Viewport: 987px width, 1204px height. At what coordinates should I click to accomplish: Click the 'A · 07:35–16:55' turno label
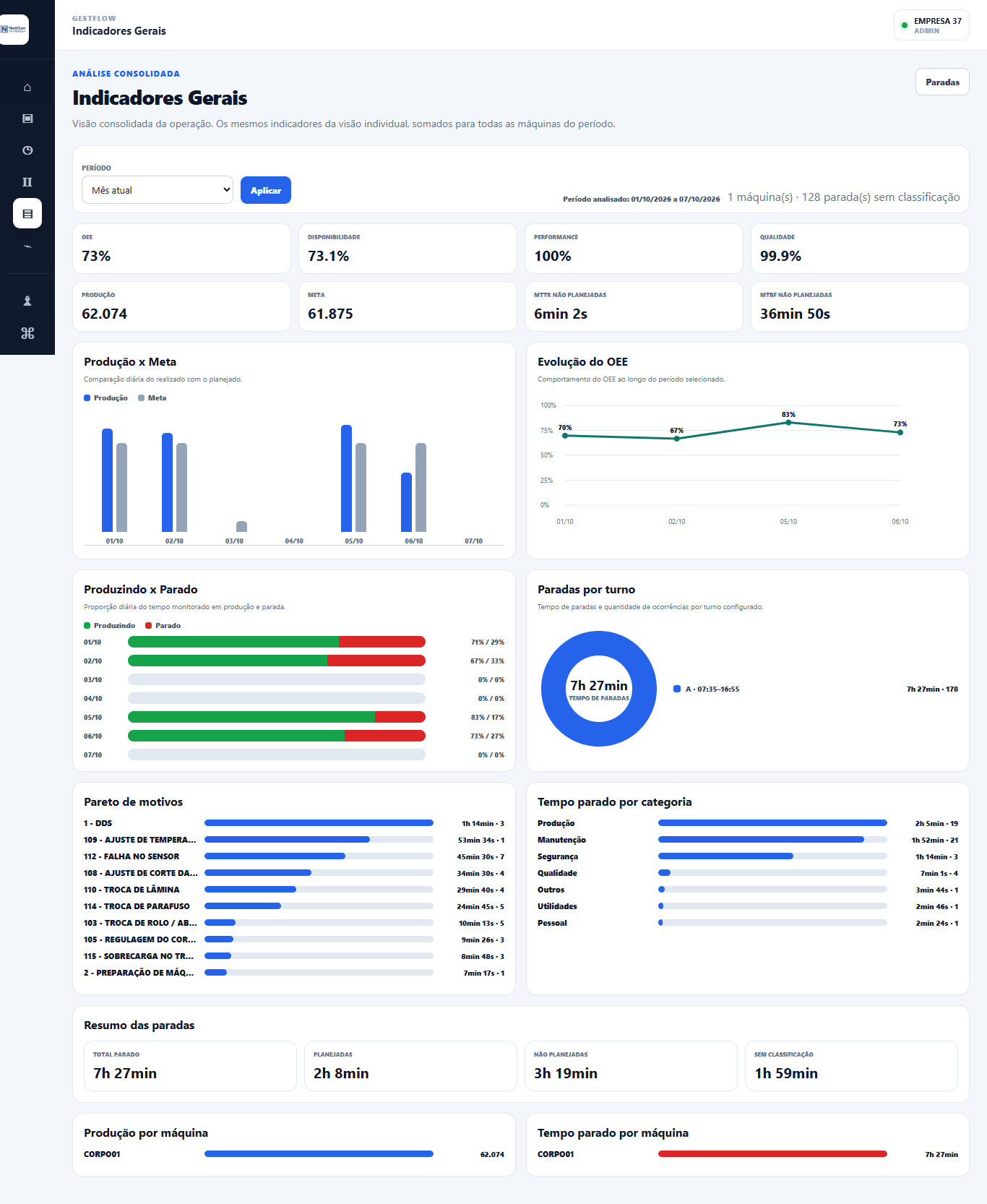click(x=712, y=689)
